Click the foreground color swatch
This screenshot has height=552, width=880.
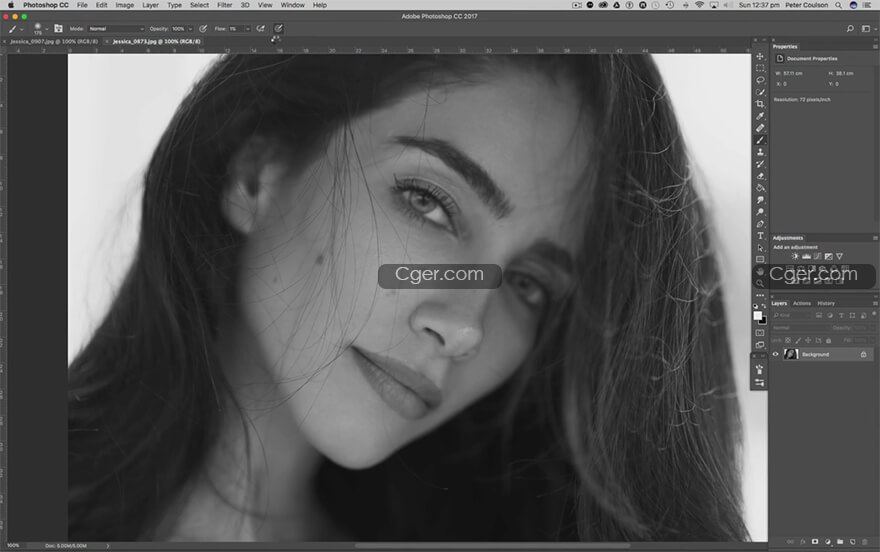(758, 316)
